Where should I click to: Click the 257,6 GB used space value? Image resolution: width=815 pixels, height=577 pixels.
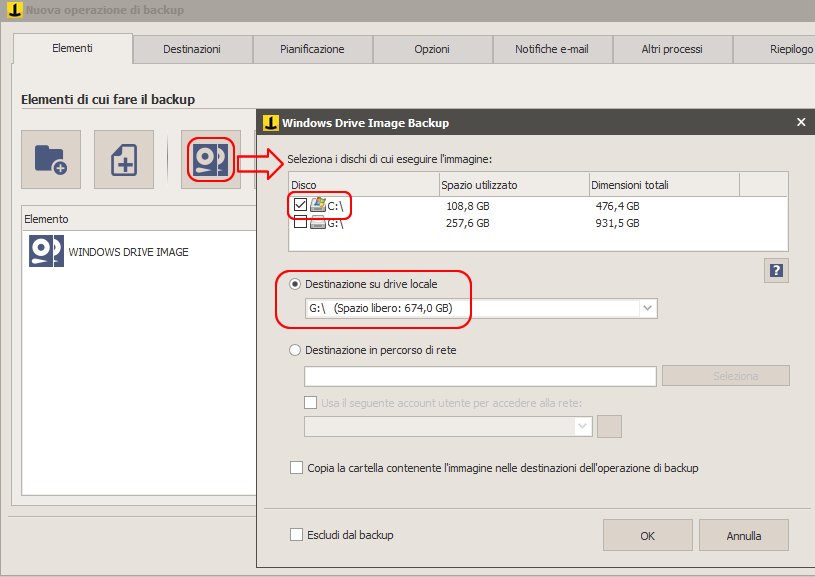coord(468,224)
